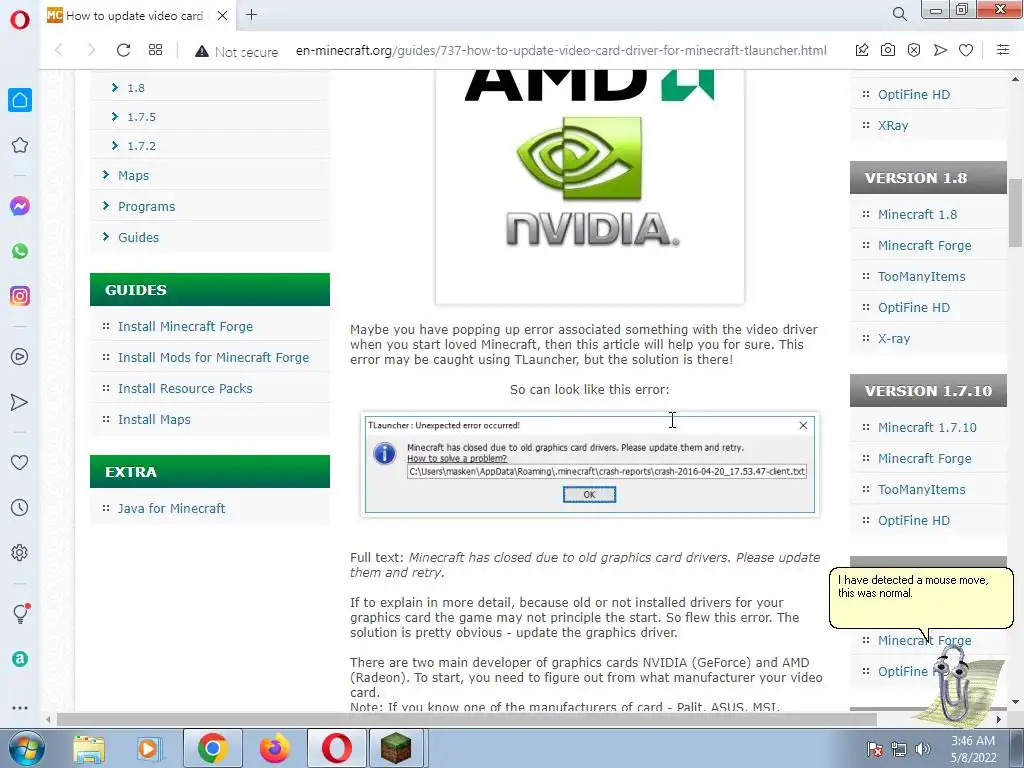The image size is (1024, 768).
Task: Open Opera main menu logo
Action: pyautogui.click(x=20, y=20)
